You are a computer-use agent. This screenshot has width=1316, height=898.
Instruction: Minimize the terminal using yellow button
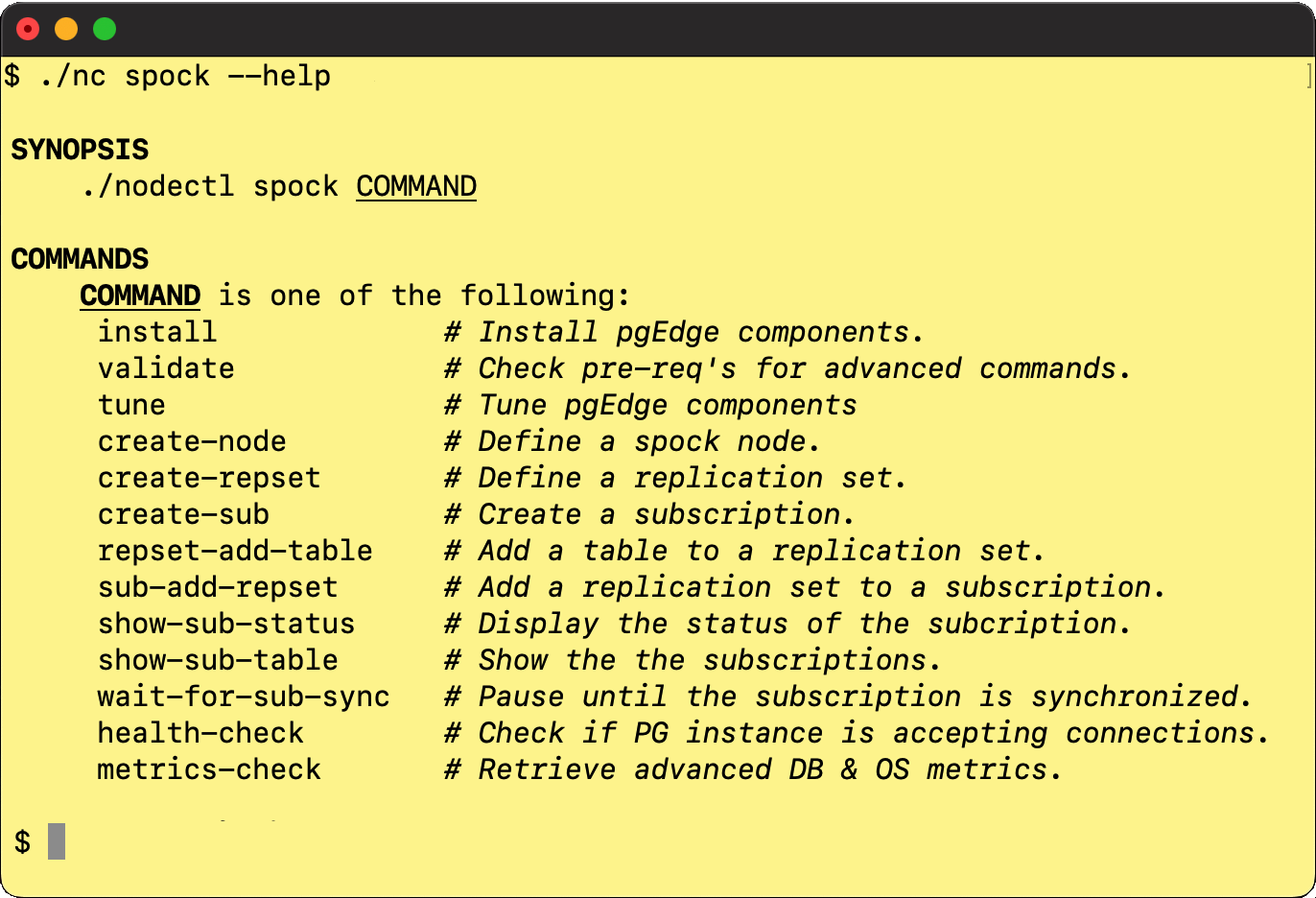pyautogui.click(x=66, y=29)
